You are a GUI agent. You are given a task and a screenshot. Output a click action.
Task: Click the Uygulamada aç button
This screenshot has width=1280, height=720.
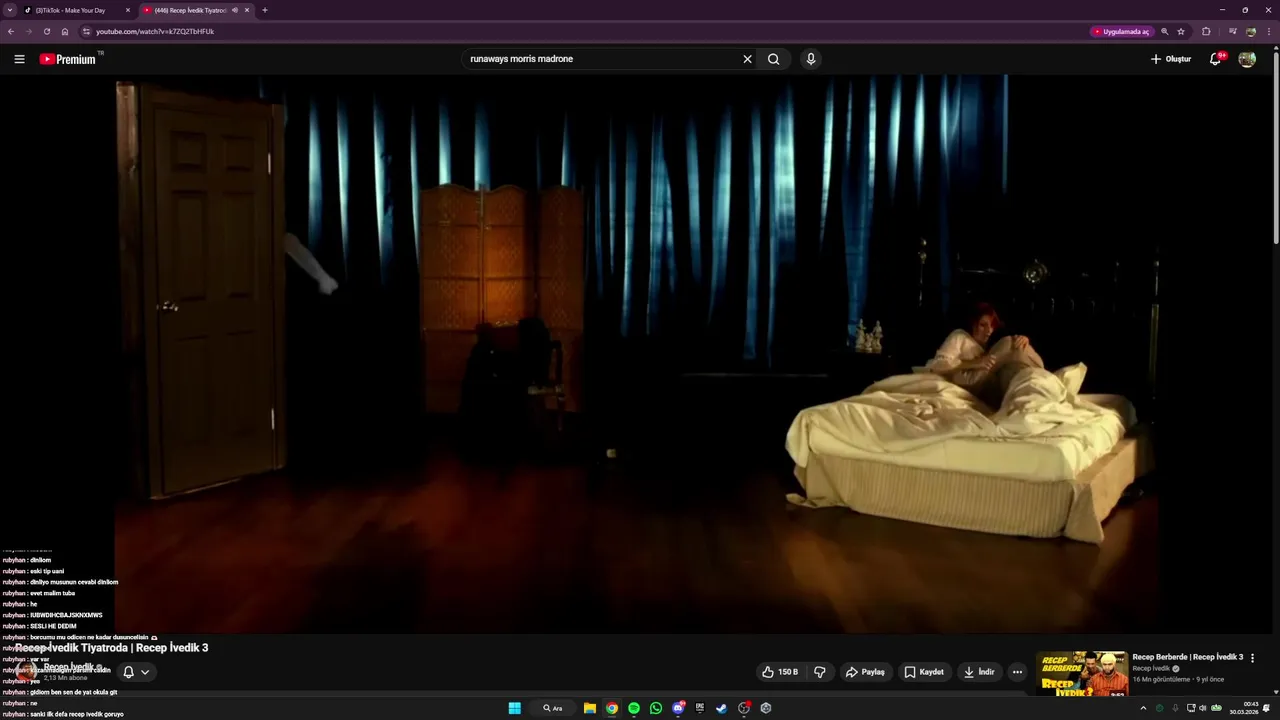tap(1122, 31)
